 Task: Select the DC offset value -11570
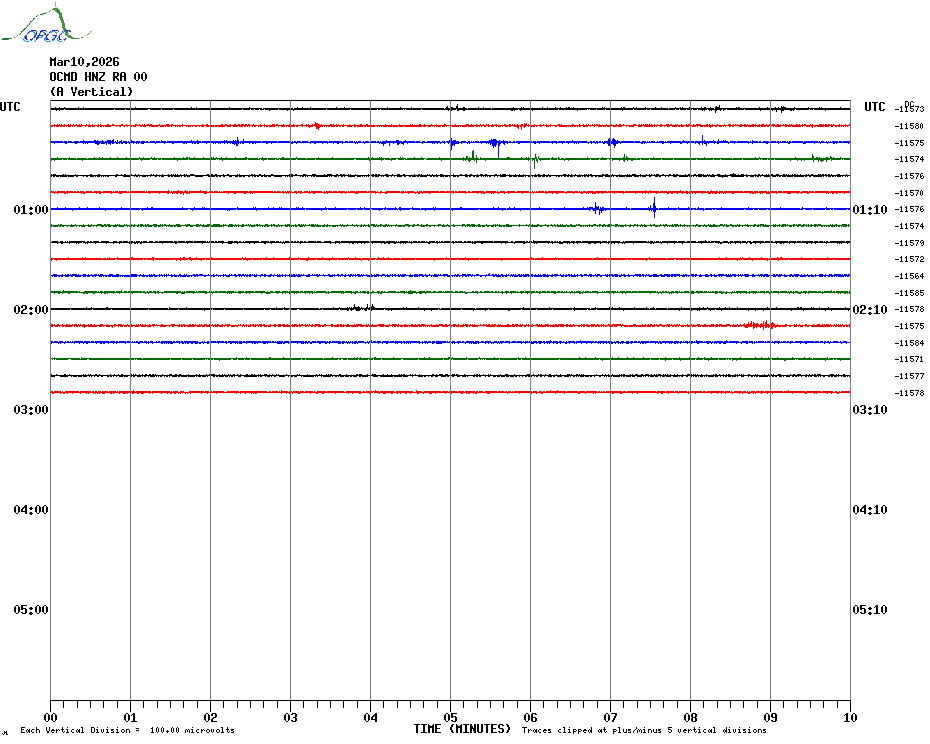coord(910,193)
